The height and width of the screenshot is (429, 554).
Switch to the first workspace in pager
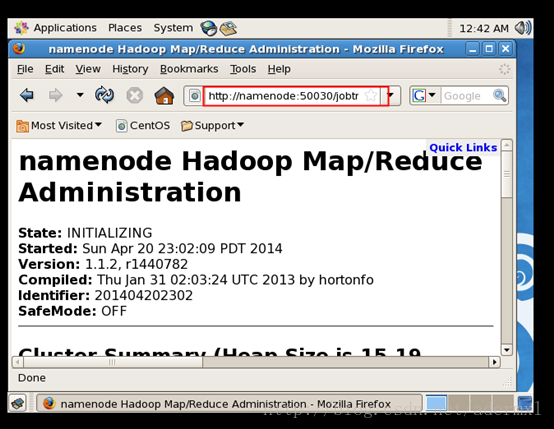coord(436,403)
